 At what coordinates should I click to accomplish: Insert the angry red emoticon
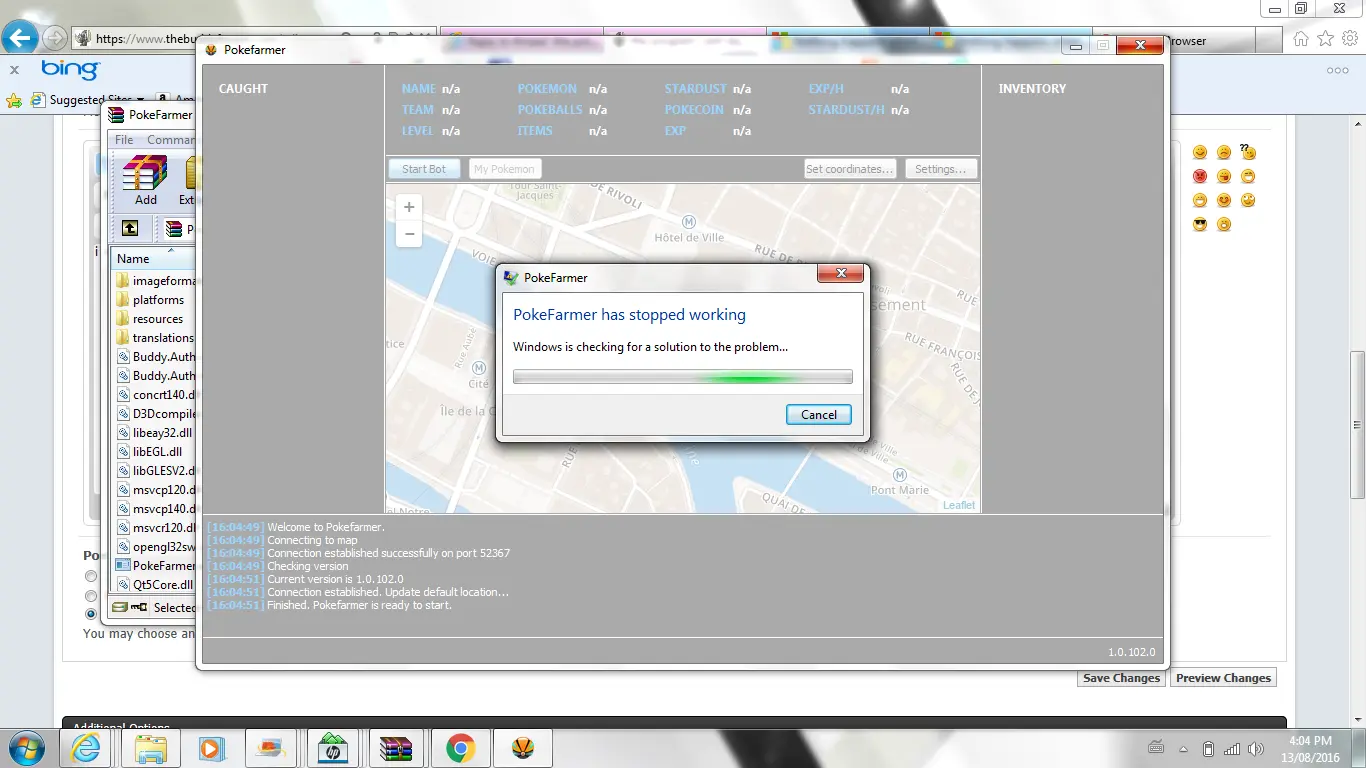[x=1200, y=176]
